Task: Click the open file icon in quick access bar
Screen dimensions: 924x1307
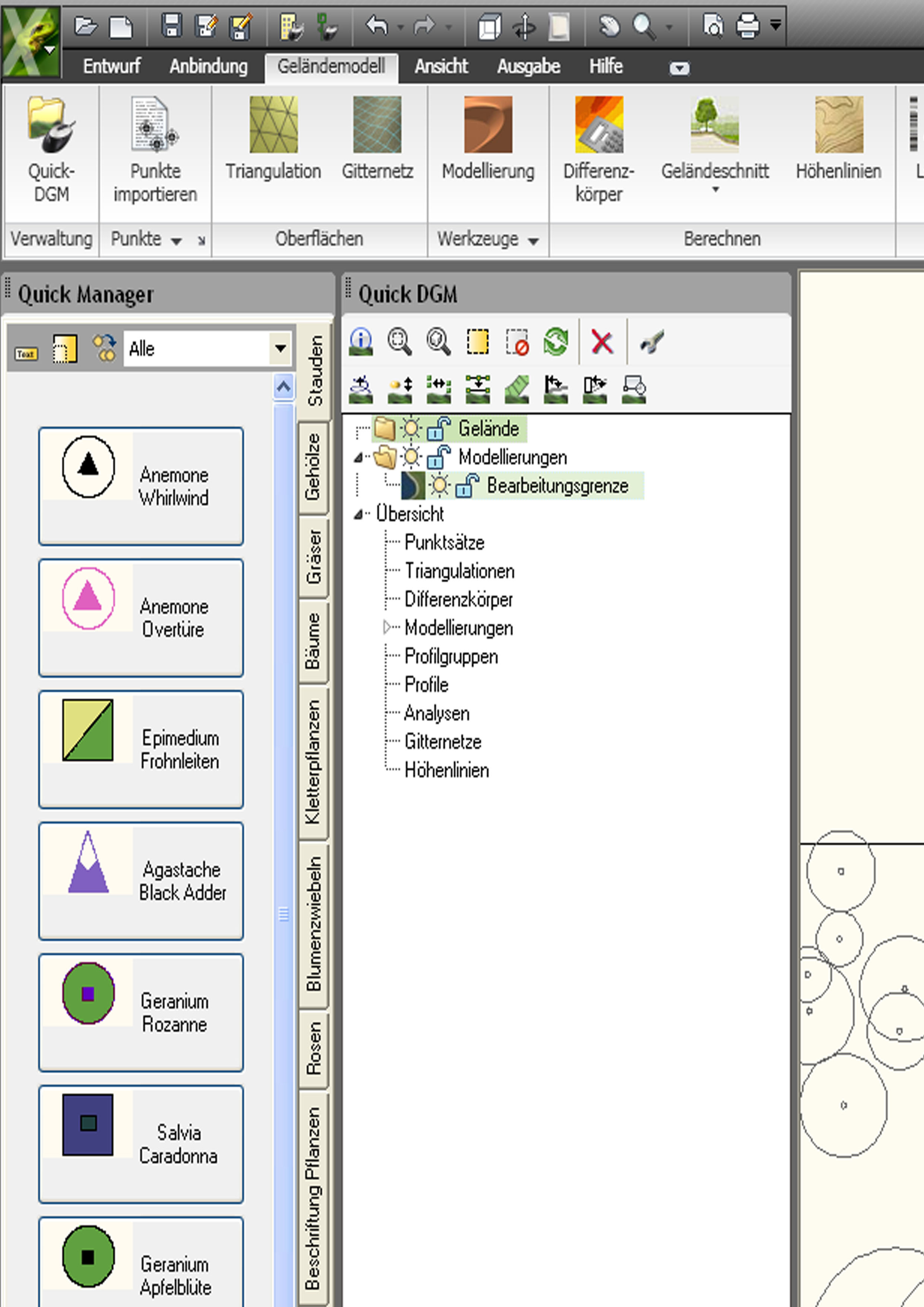Action: click(x=85, y=26)
